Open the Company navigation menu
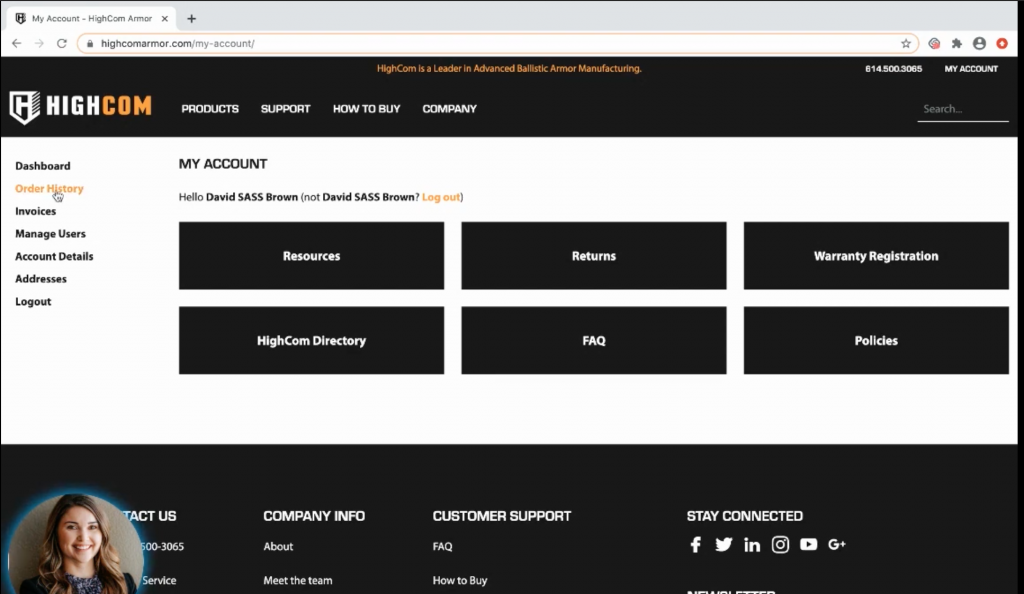 coord(449,109)
